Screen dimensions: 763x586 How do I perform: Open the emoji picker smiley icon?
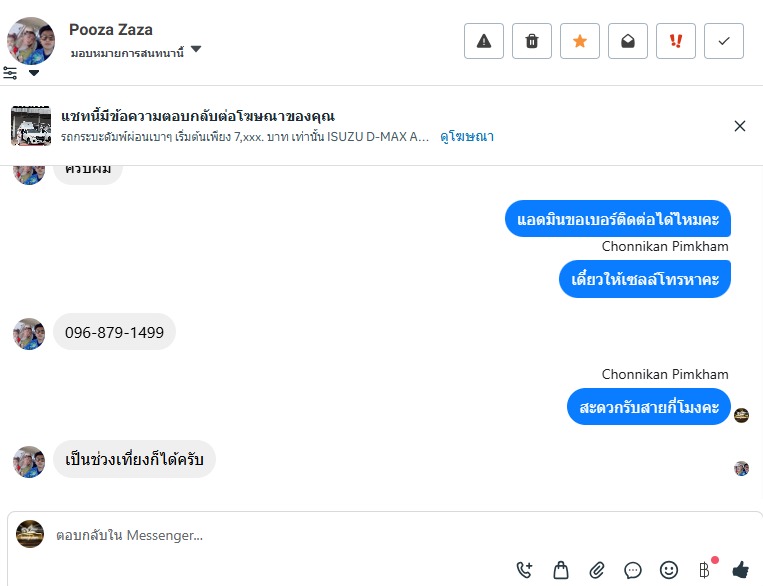(x=669, y=570)
